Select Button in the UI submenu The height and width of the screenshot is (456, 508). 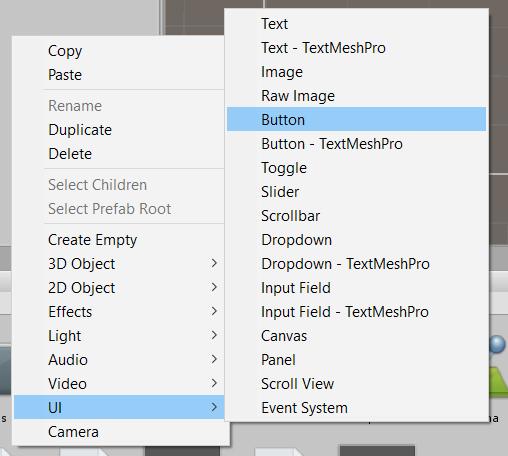pyautogui.click(x=356, y=119)
